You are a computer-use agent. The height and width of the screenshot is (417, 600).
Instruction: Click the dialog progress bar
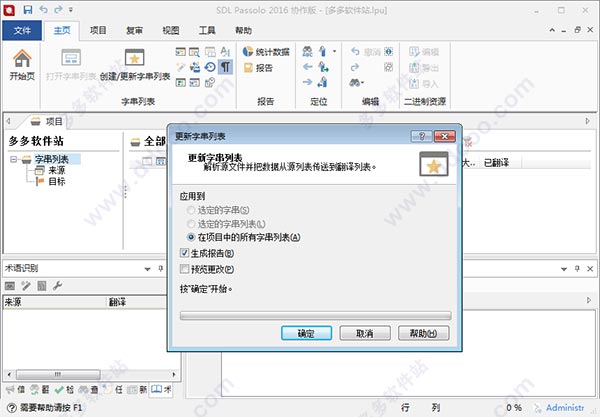(316, 316)
